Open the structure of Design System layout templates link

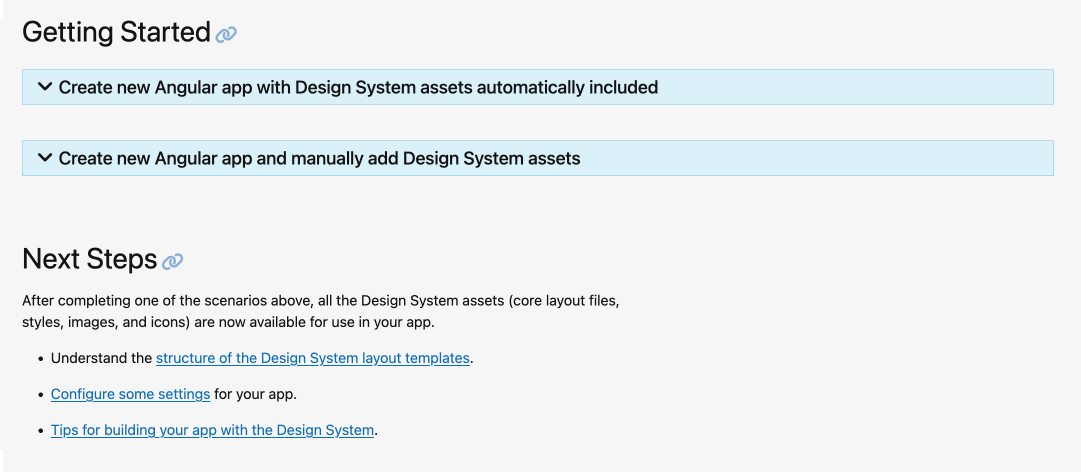pyautogui.click(x=312, y=358)
